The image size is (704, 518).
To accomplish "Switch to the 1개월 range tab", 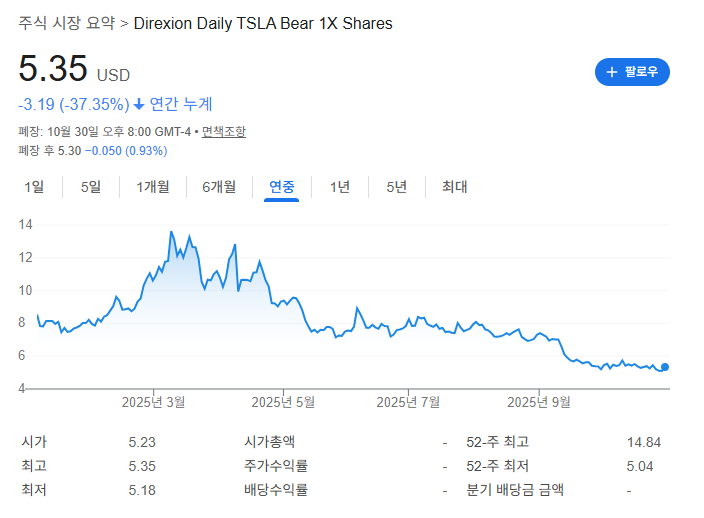I will (x=153, y=187).
